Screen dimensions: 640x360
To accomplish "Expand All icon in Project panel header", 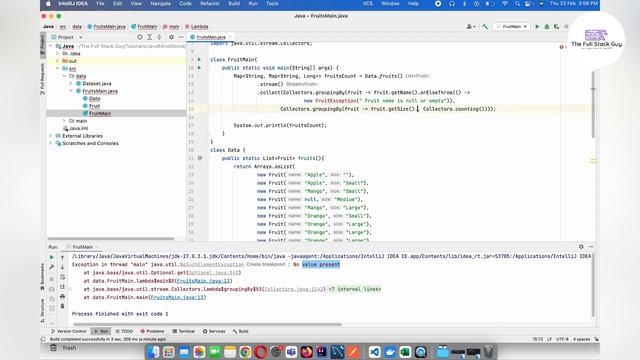I will [149, 37].
